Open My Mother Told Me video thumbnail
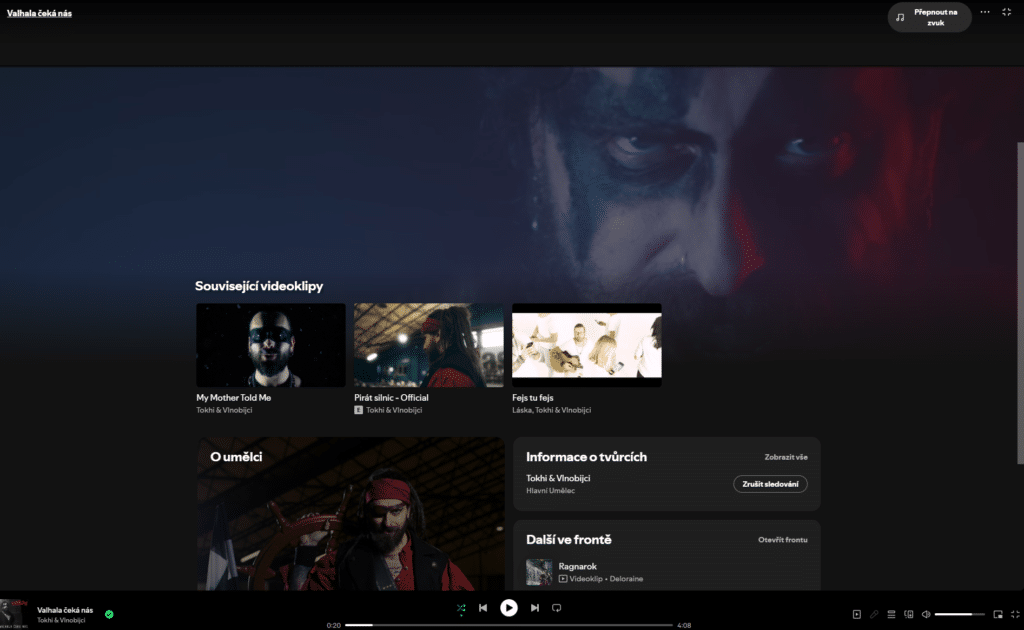 coord(270,345)
